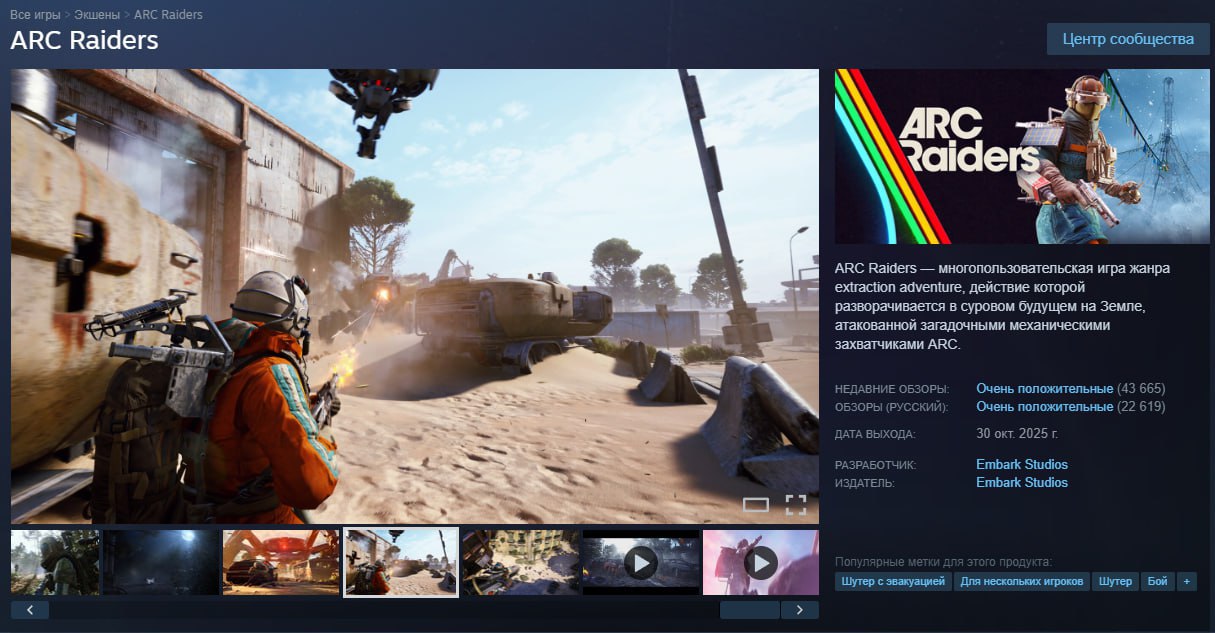Select the 'Шутер с эвакуацией' tag

coord(892,581)
